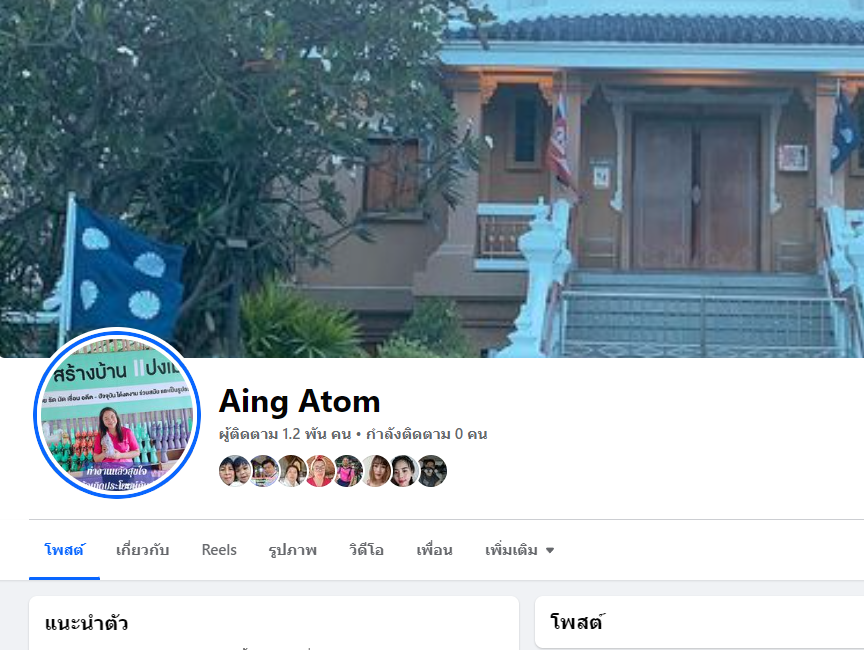
Task: Go to the รูปภาพ tab
Action: click(293, 550)
